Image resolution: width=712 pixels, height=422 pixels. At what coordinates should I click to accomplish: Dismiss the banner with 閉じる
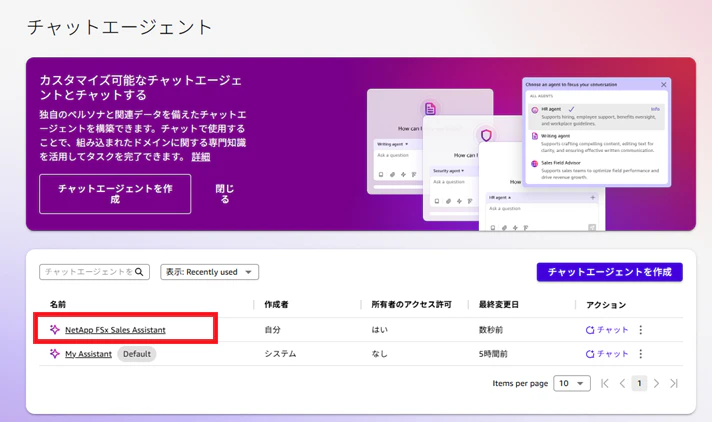click(225, 194)
